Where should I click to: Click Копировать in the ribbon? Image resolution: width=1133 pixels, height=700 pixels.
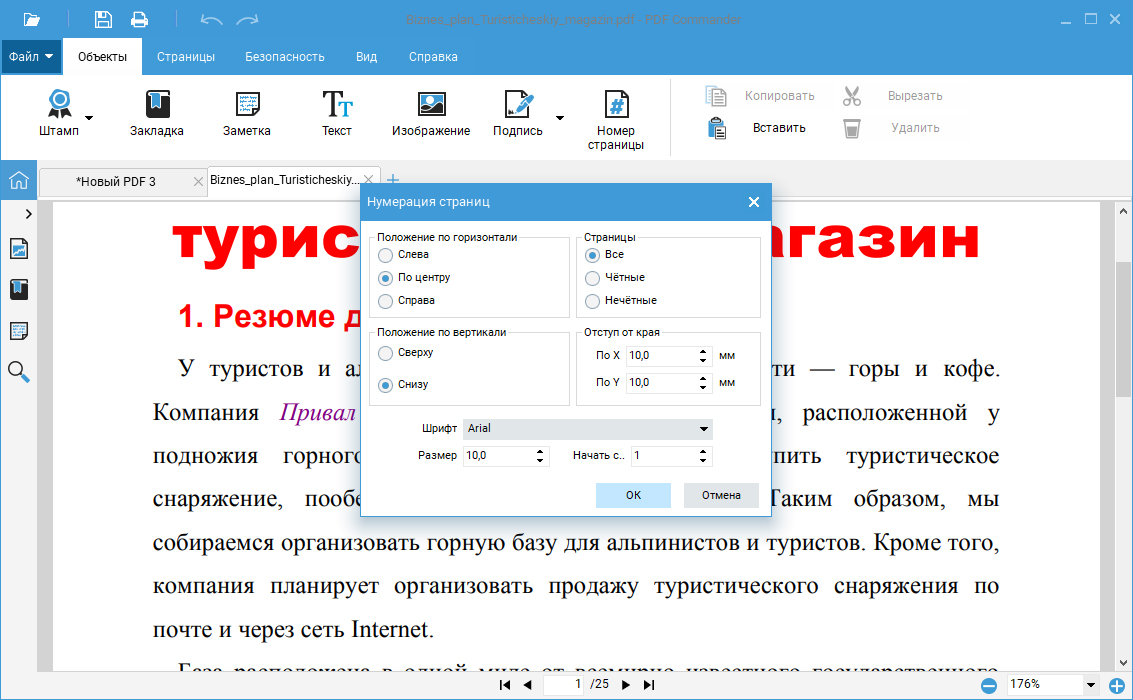pos(760,95)
